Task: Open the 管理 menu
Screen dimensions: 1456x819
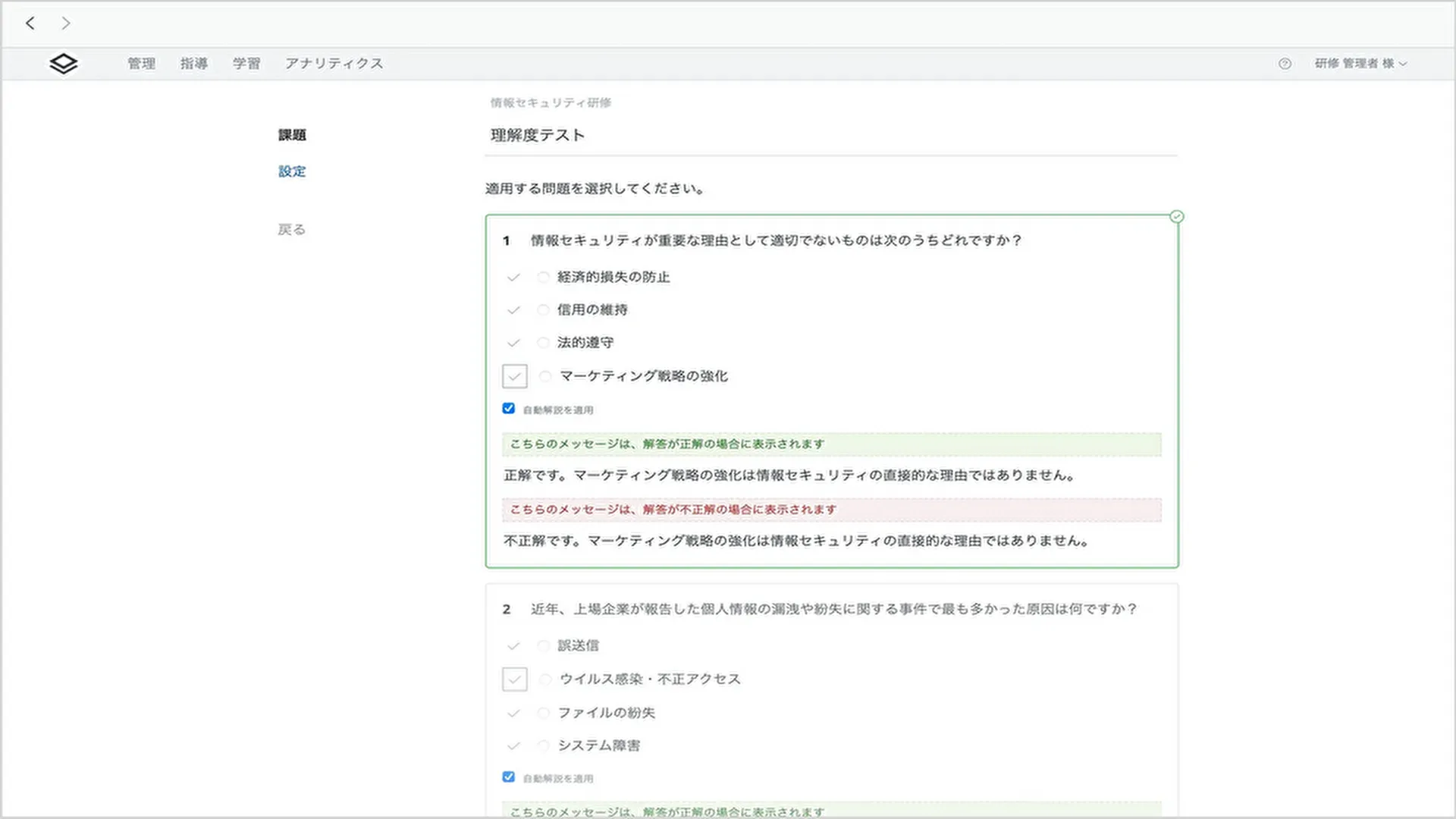Action: (x=141, y=64)
